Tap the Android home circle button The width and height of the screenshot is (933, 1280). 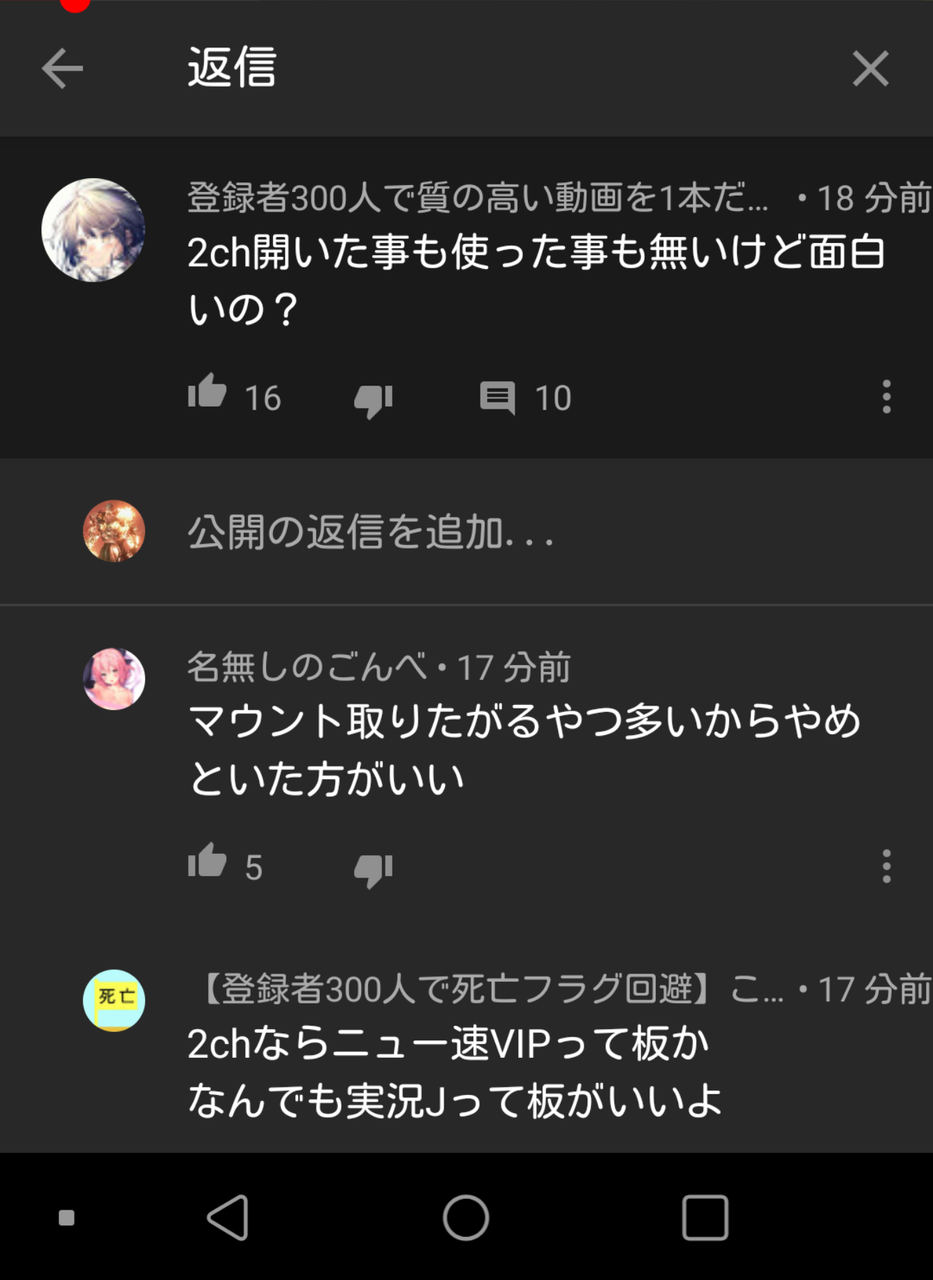click(466, 1217)
